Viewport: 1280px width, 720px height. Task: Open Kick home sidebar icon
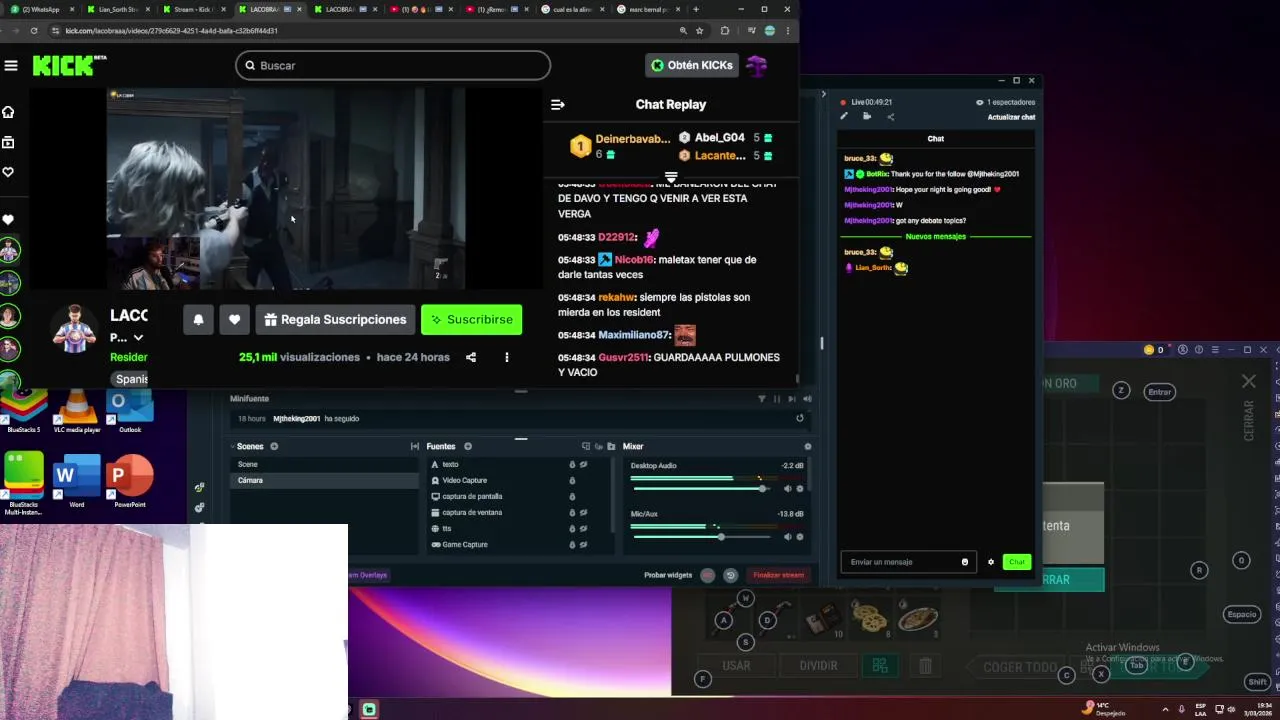click(8, 112)
